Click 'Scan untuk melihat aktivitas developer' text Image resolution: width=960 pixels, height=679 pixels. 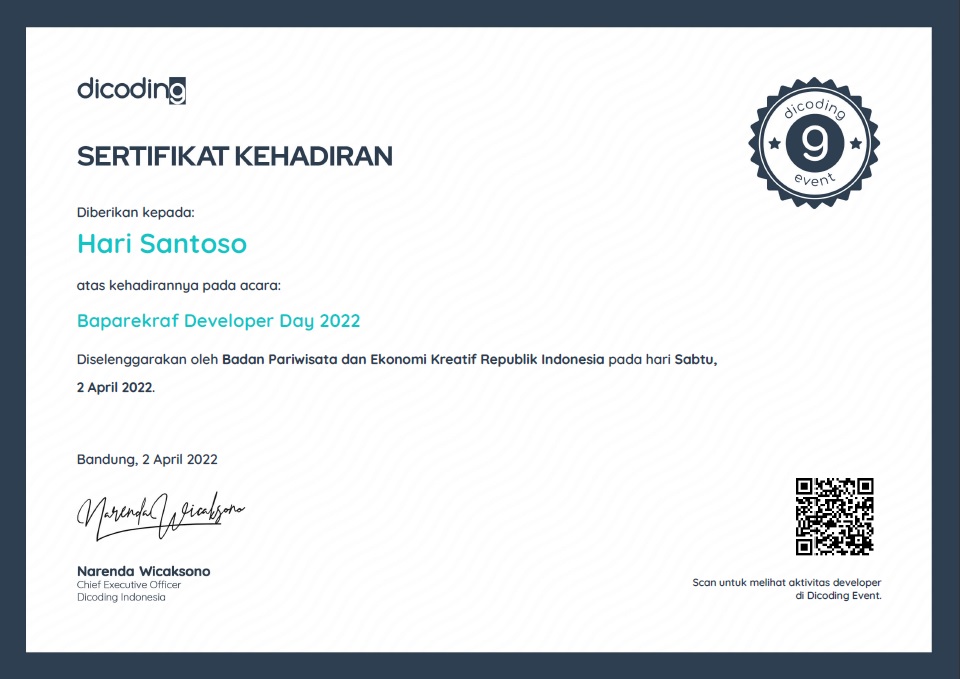tap(786, 582)
